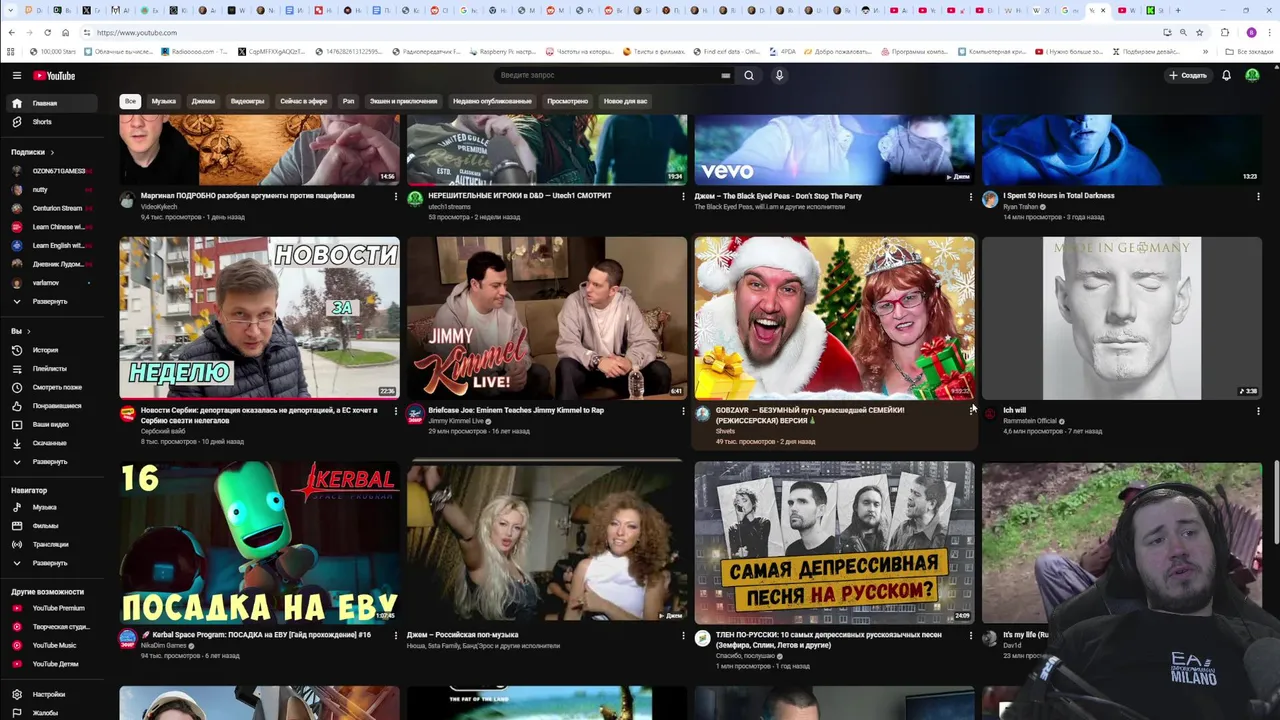Open YouTube Premium link

tap(52, 608)
